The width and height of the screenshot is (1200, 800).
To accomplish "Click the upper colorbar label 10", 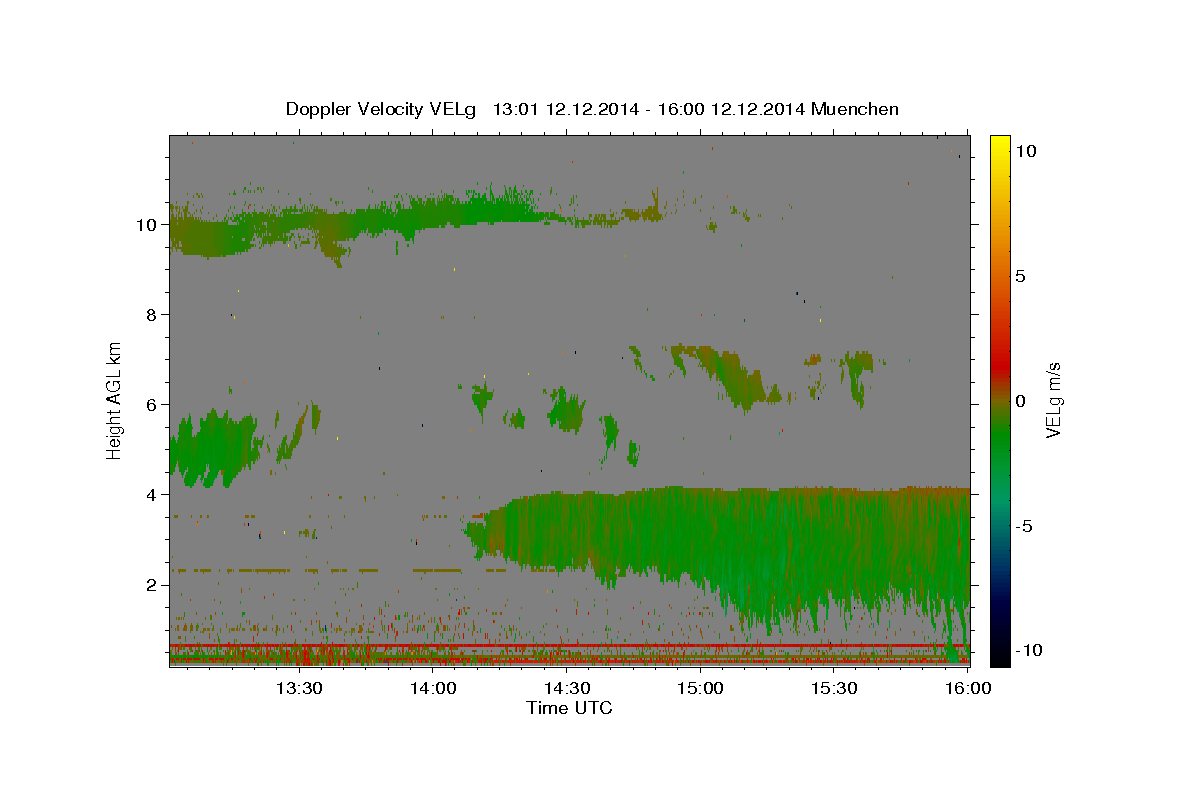I will pos(1025,151).
